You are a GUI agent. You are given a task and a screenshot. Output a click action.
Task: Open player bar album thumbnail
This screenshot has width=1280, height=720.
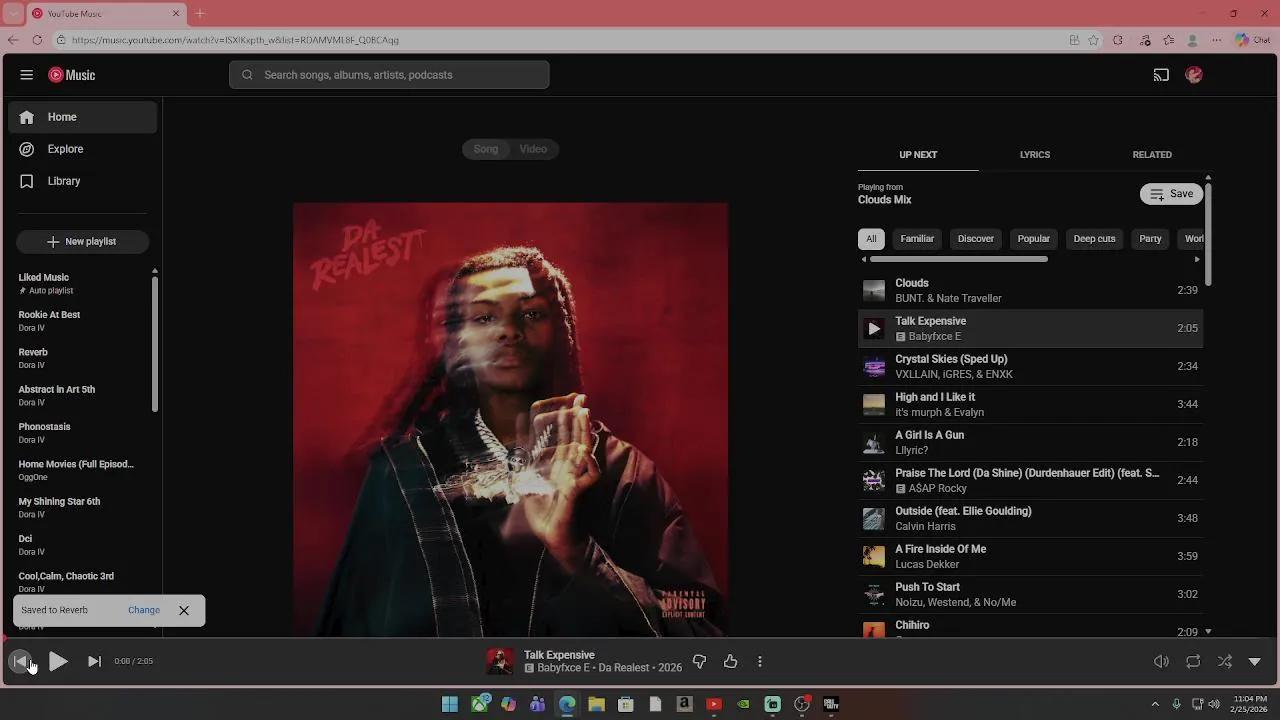(x=499, y=661)
